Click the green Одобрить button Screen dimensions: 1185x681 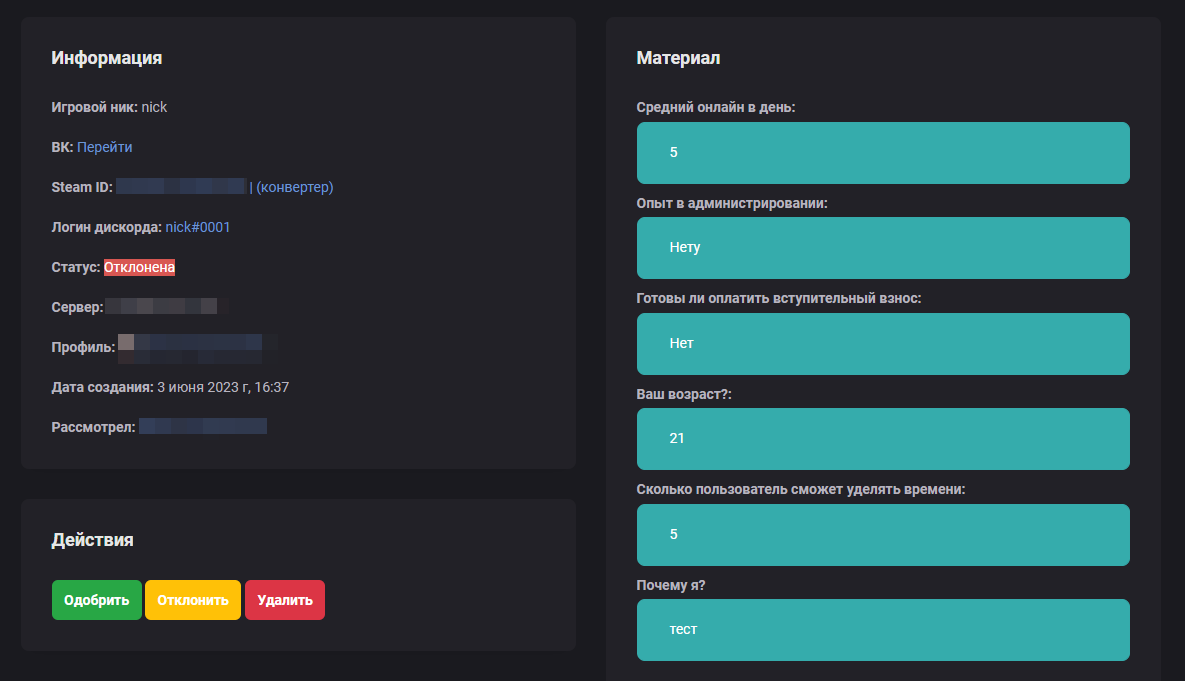[96, 600]
